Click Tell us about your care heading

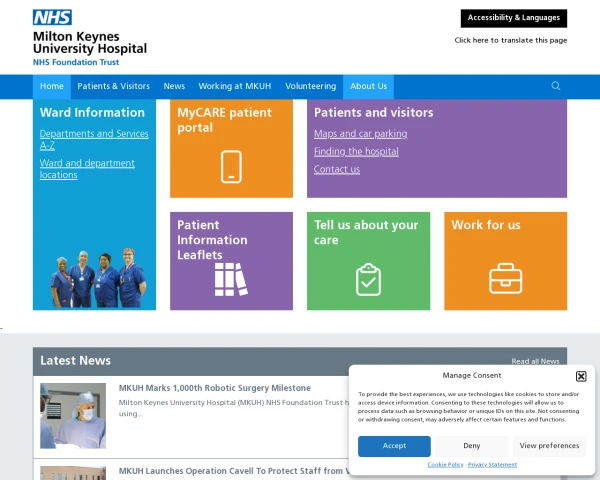(366, 232)
